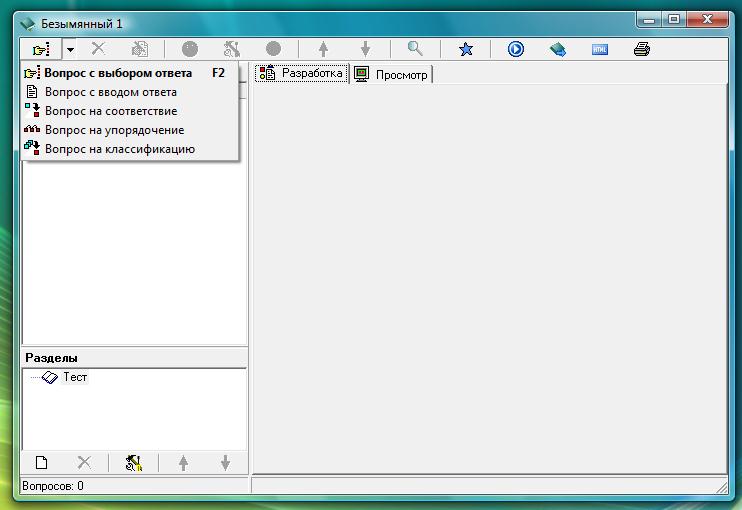The width and height of the screenshot is (742, 510).
Task: Click the delete question X icon in top toolbar
Action: tap(98, 49)
